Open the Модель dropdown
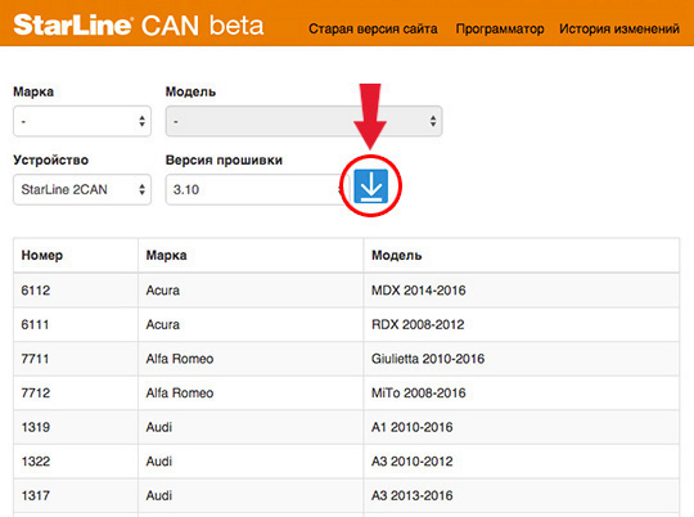694x517 pixels. tap(304, 121)
